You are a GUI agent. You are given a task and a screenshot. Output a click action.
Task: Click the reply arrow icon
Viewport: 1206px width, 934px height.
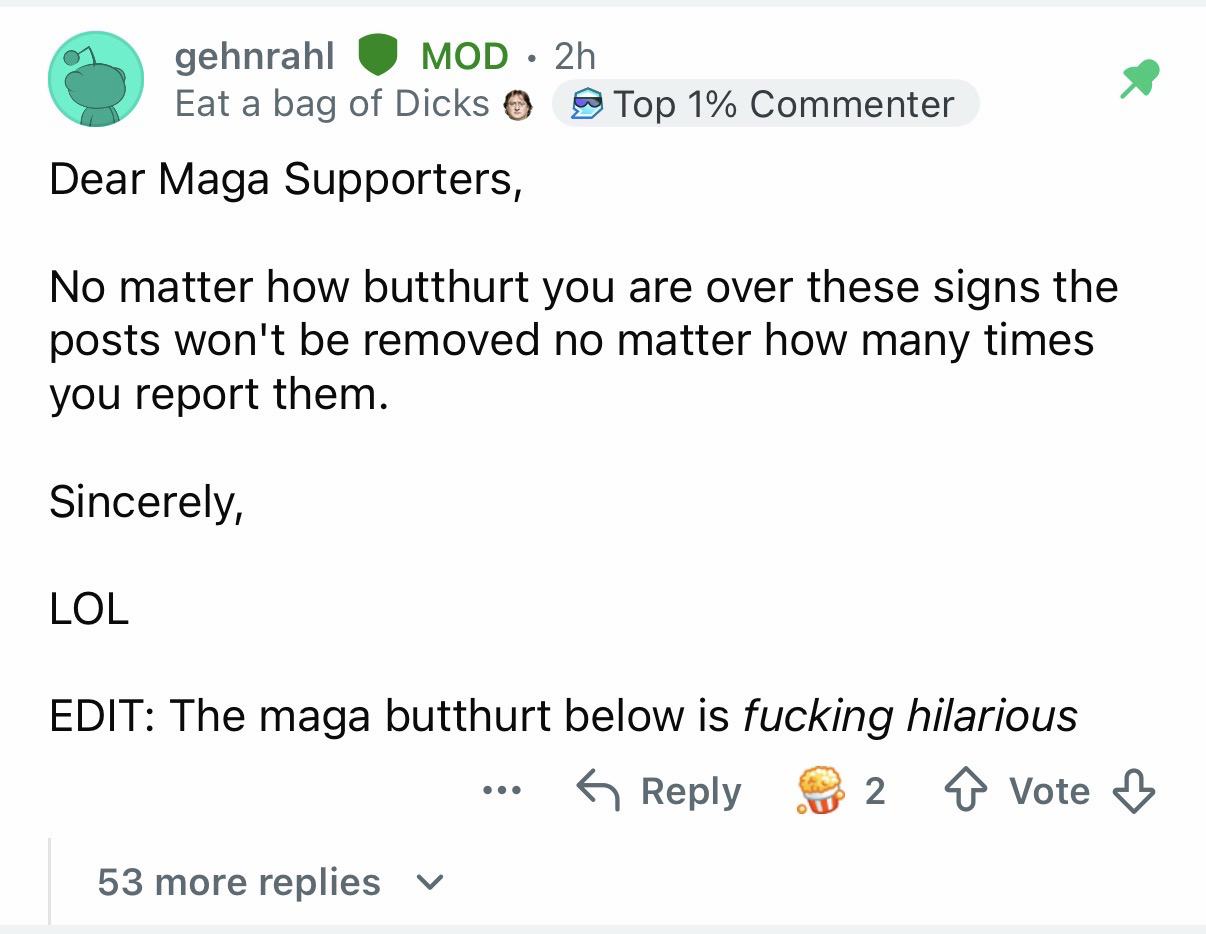pyautogui.click(x=599, y=791)
